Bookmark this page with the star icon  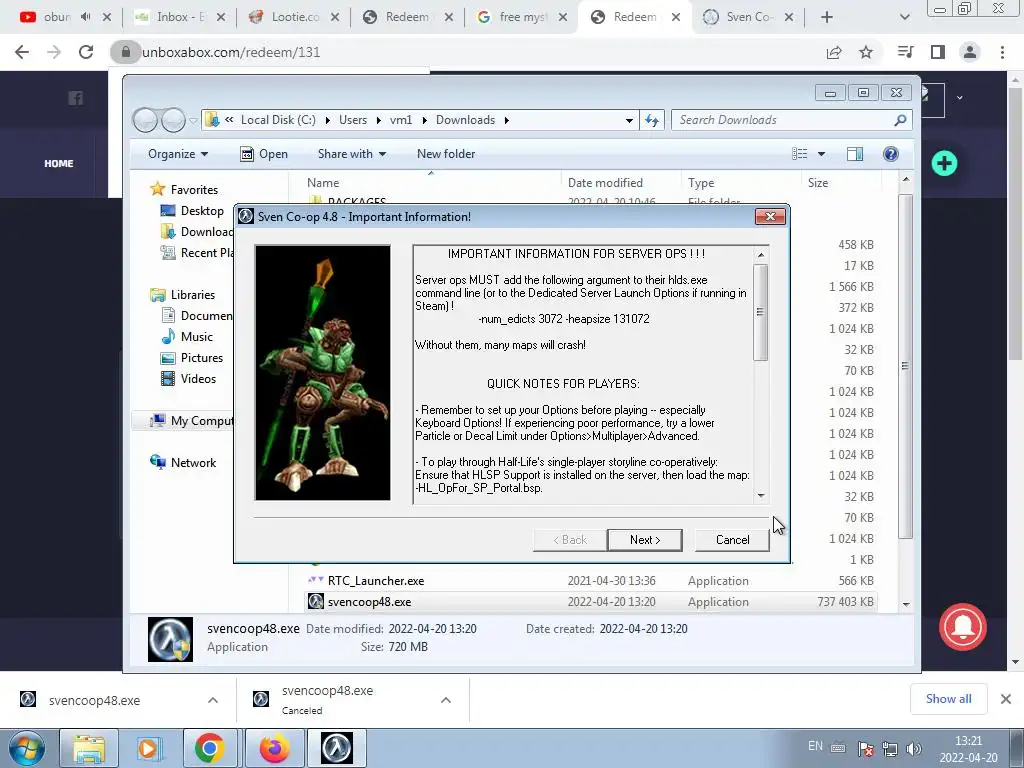pyautogui.click(x=866, y=52)
